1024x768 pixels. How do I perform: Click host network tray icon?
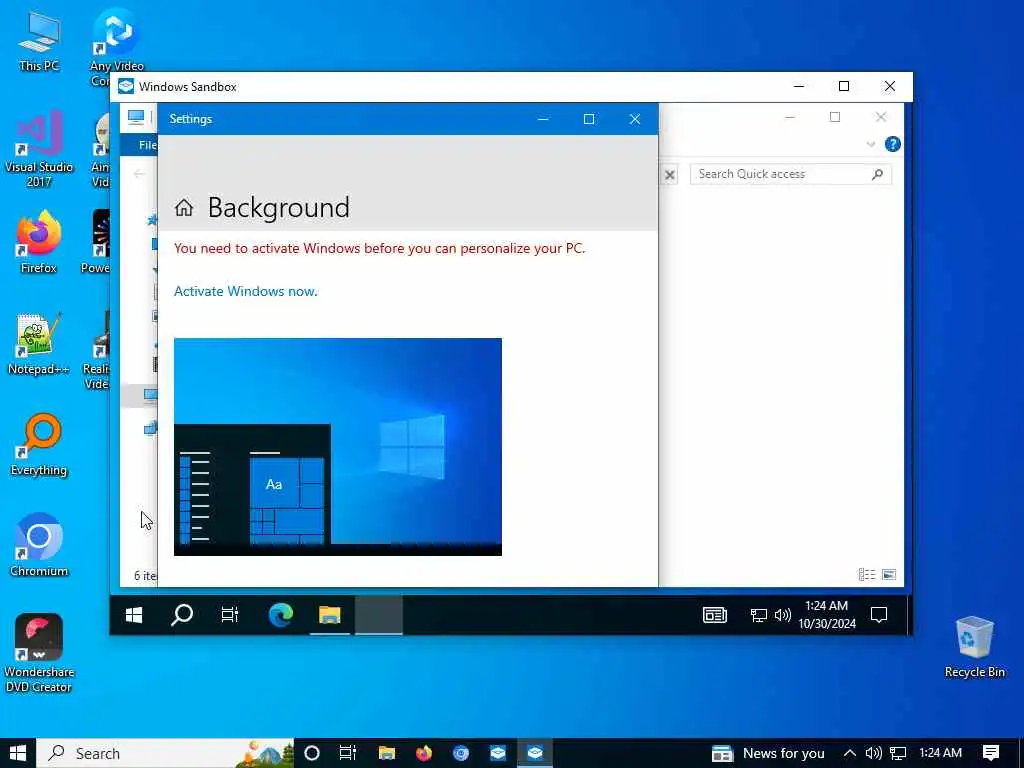898,753
